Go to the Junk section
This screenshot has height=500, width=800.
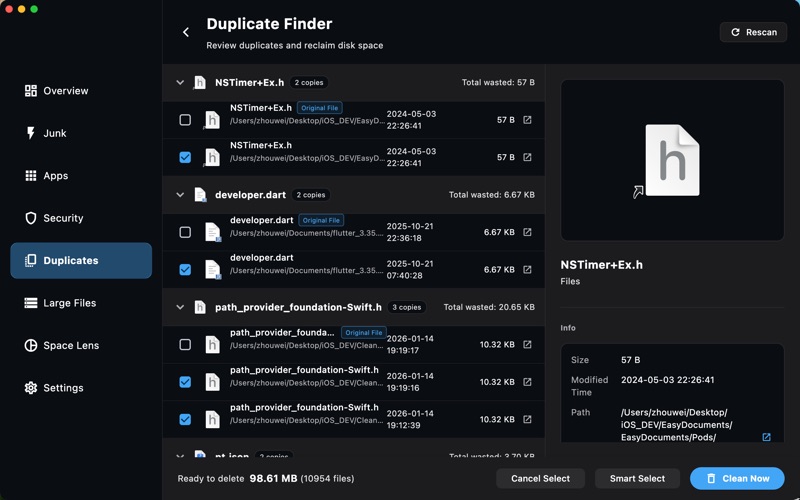(81, 133)
